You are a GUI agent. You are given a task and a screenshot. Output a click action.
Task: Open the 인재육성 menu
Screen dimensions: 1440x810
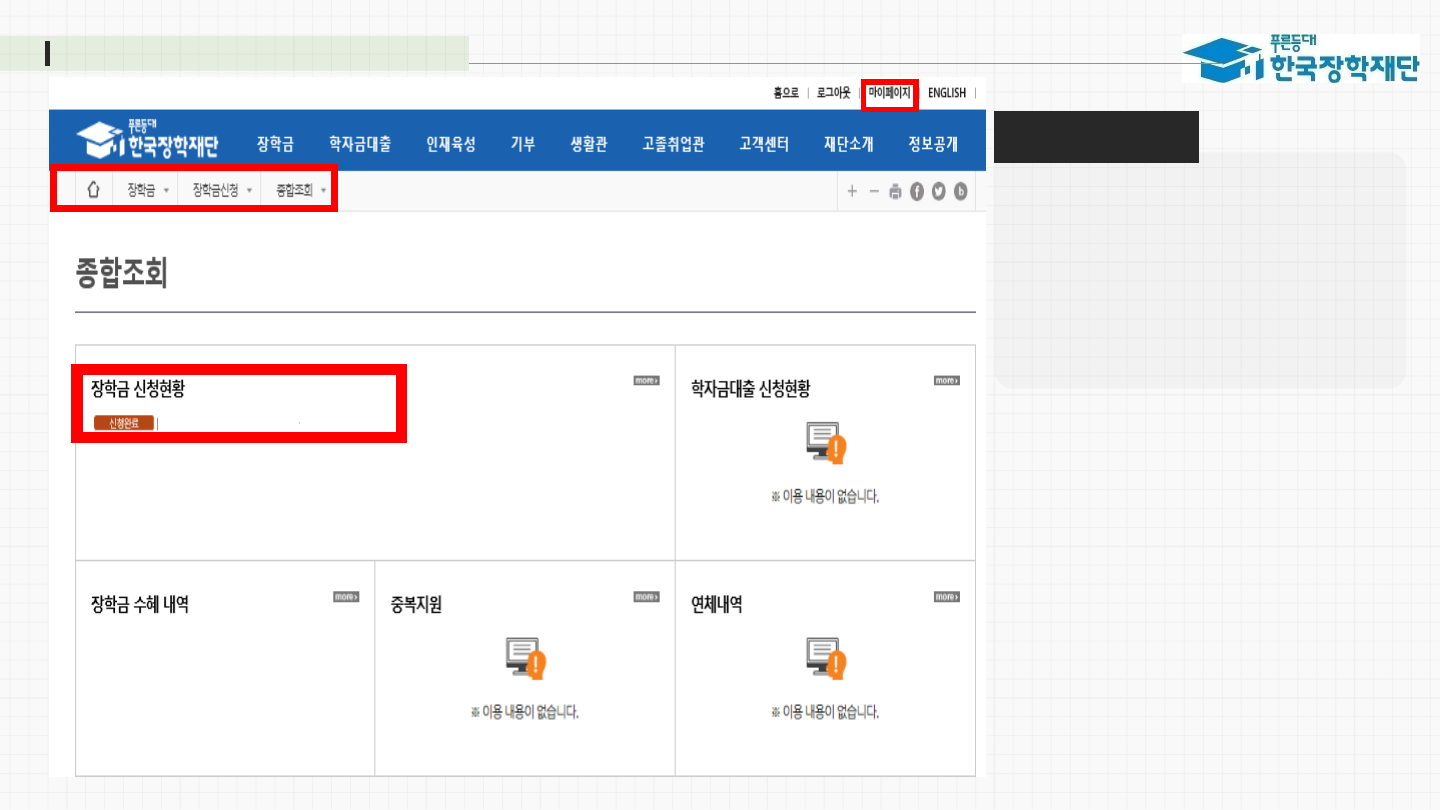451,144
